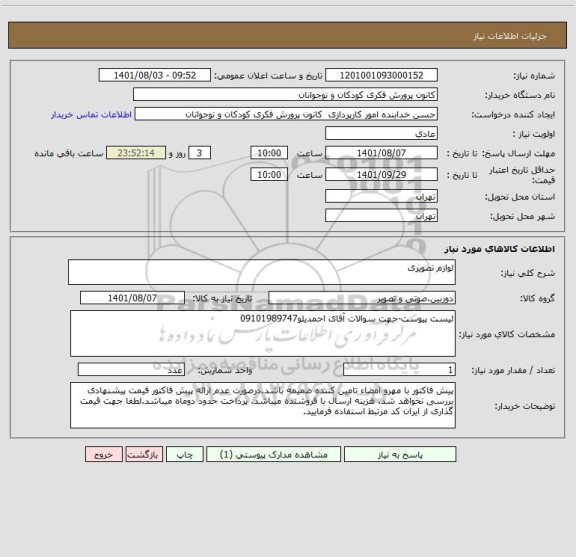Click the 'شهر محل تحویل:' label

tap(523, 216)
